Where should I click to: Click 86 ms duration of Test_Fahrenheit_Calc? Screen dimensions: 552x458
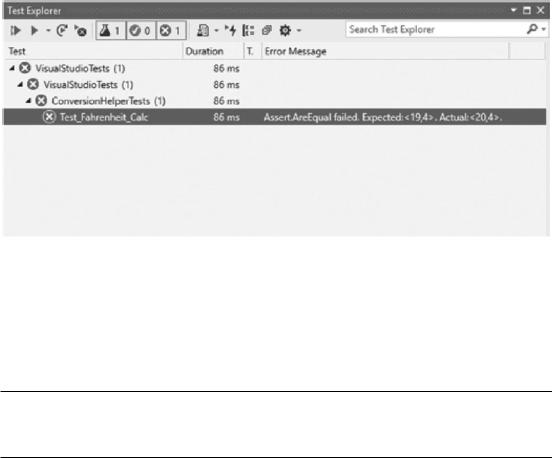(226, 117)
